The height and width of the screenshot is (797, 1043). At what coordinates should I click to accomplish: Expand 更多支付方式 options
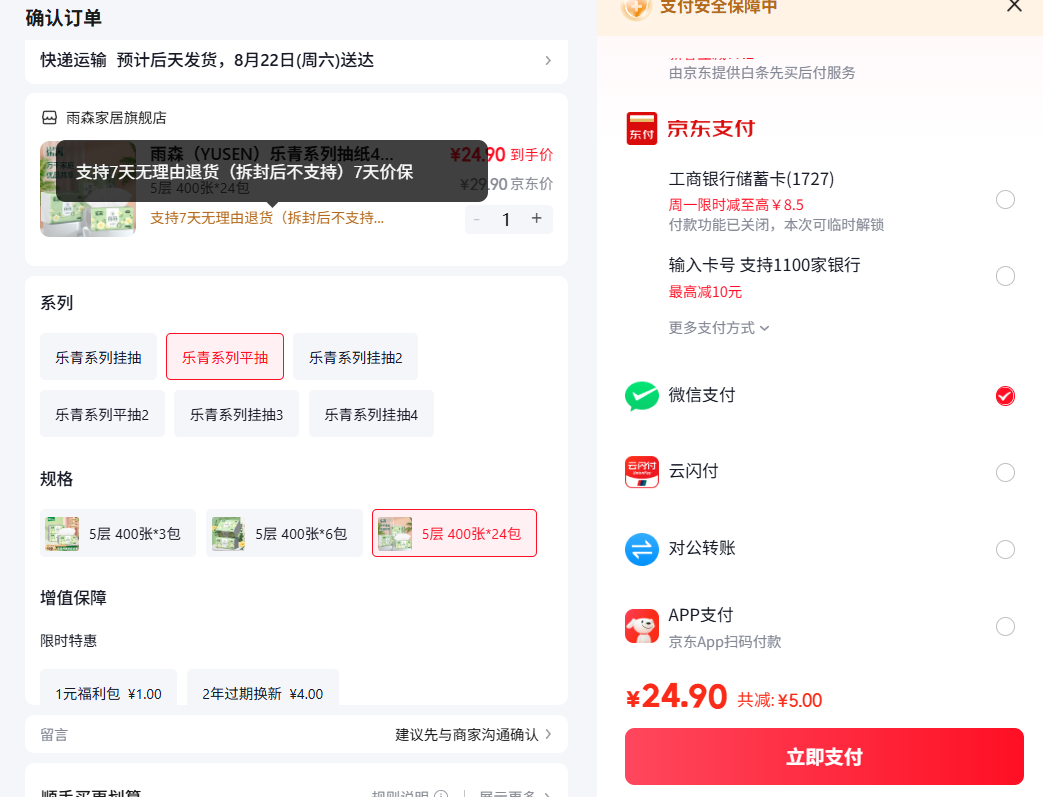tap(718, 328)
